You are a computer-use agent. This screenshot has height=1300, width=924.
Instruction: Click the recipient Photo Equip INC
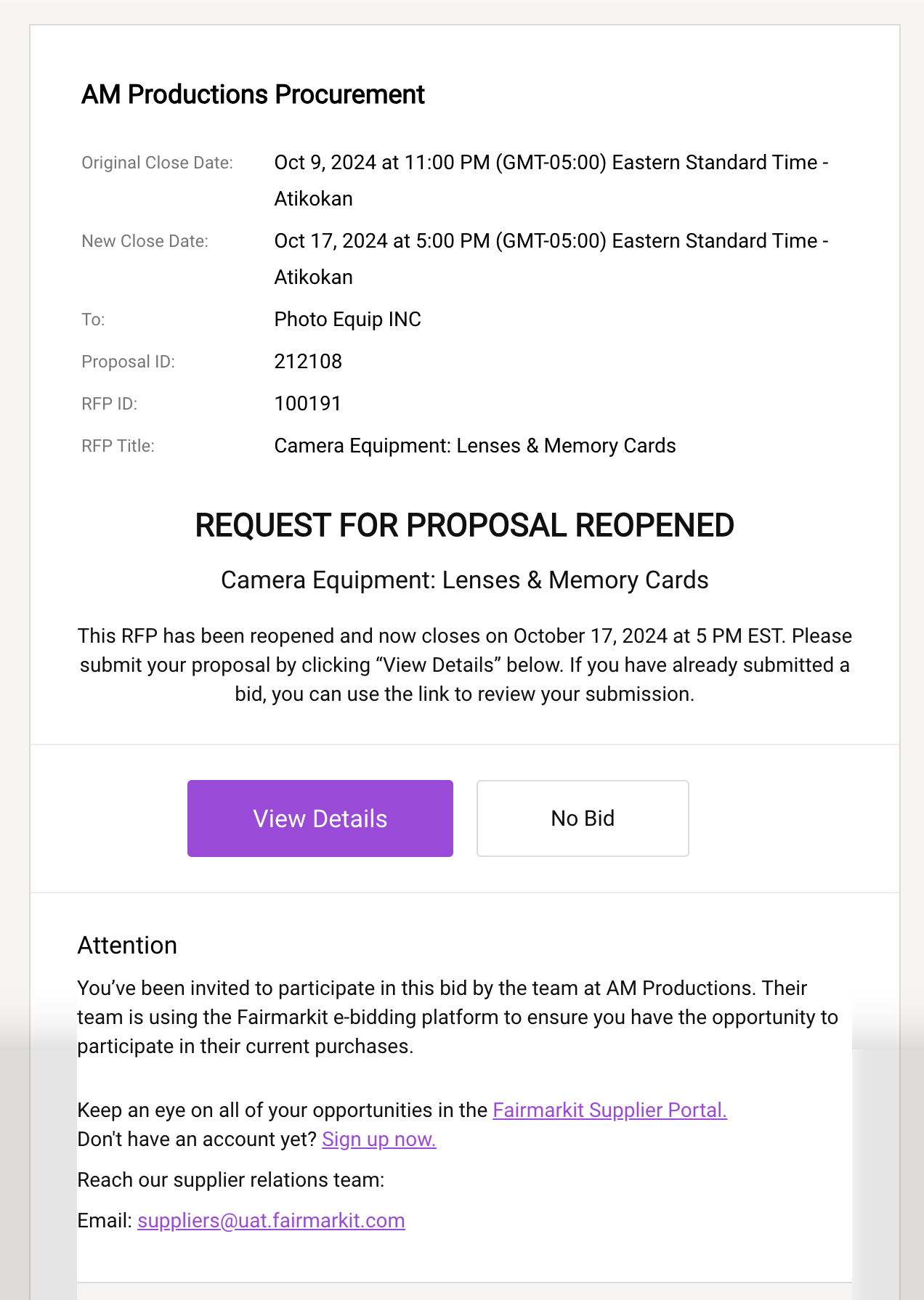347,320
